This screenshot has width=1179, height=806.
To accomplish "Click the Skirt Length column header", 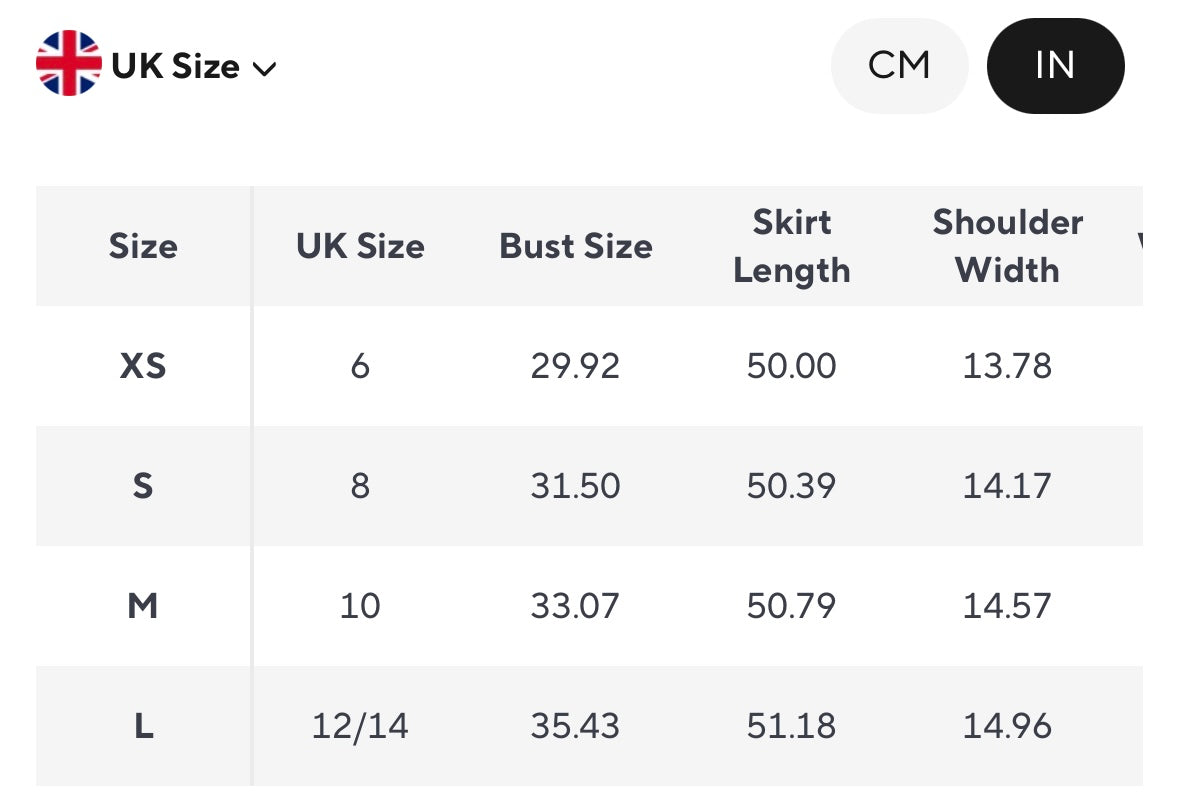I will [x=792, y=246].
